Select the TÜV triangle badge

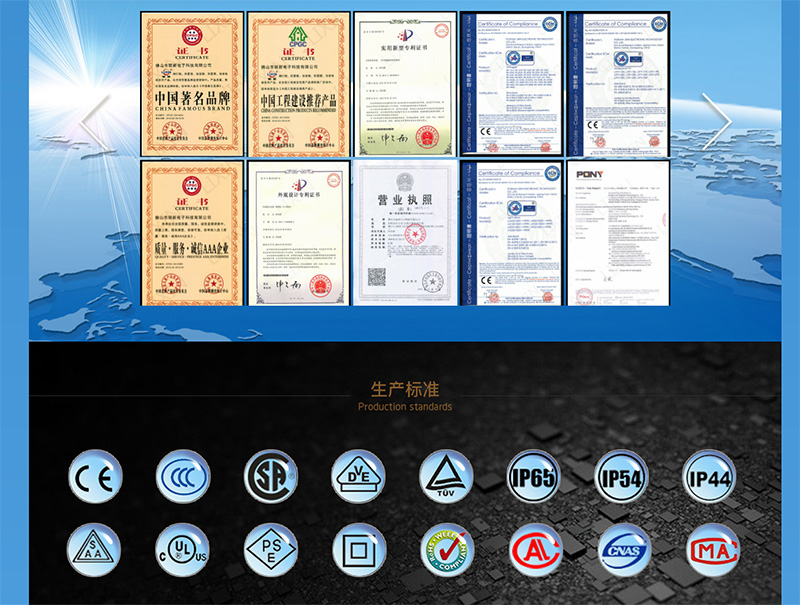(x=446, y=476)
